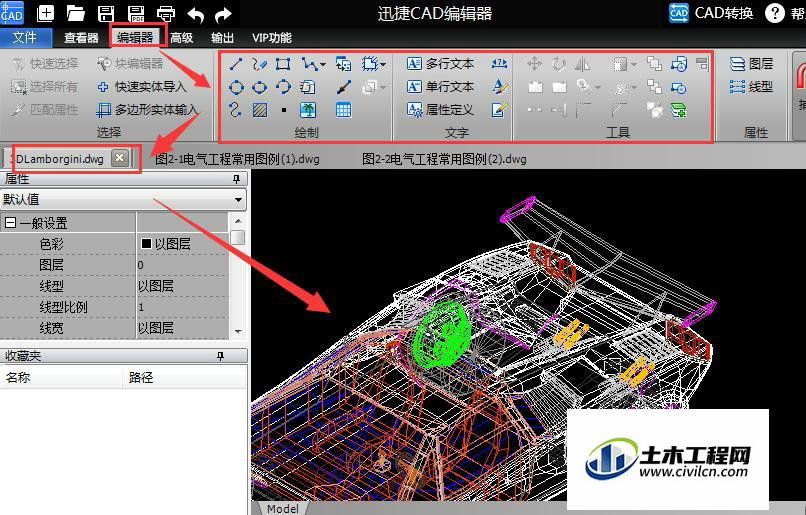Pin the 属性 panel
The height and width of the screenshot is (515, 806).
236,179
